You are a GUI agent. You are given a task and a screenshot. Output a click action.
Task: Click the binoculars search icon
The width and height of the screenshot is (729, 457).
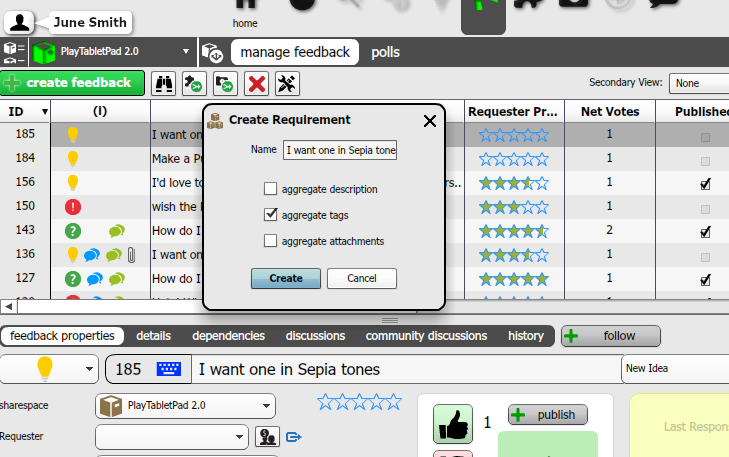pyautogui.click(x=163, y=83)
